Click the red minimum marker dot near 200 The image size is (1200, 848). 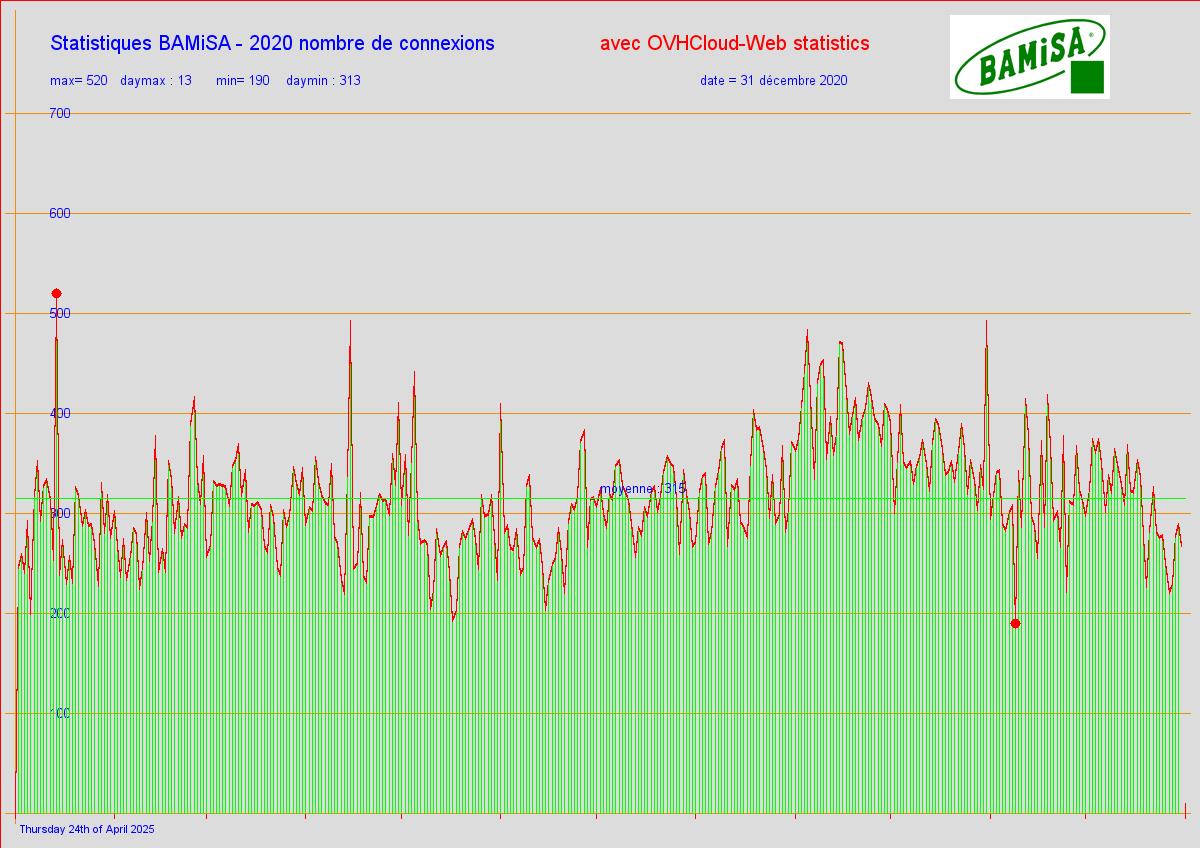(1015, 623)
